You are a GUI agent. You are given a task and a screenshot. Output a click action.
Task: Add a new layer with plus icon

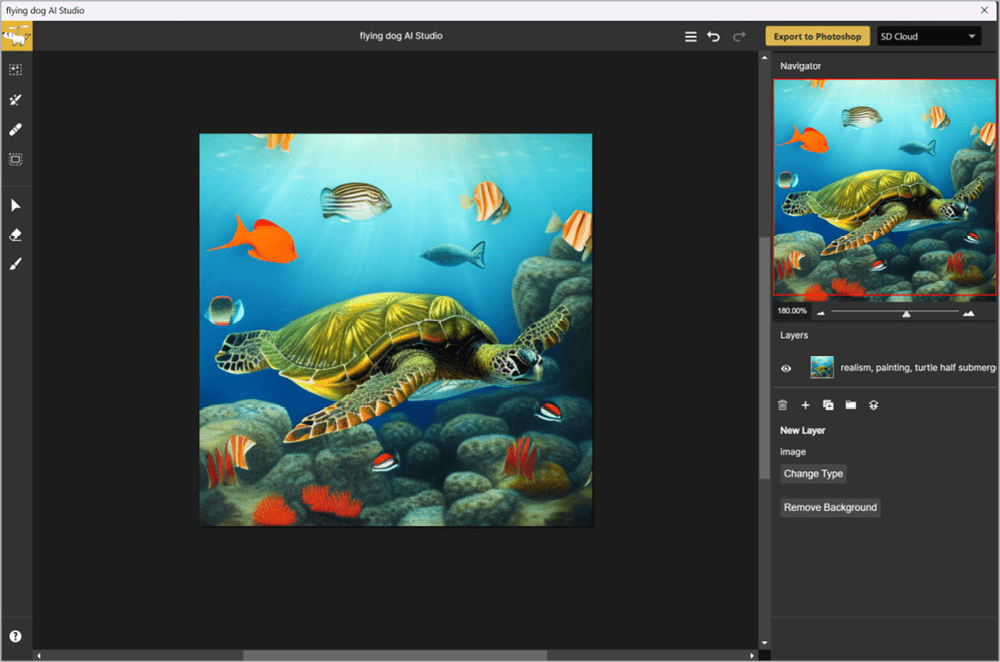point(805,405)
